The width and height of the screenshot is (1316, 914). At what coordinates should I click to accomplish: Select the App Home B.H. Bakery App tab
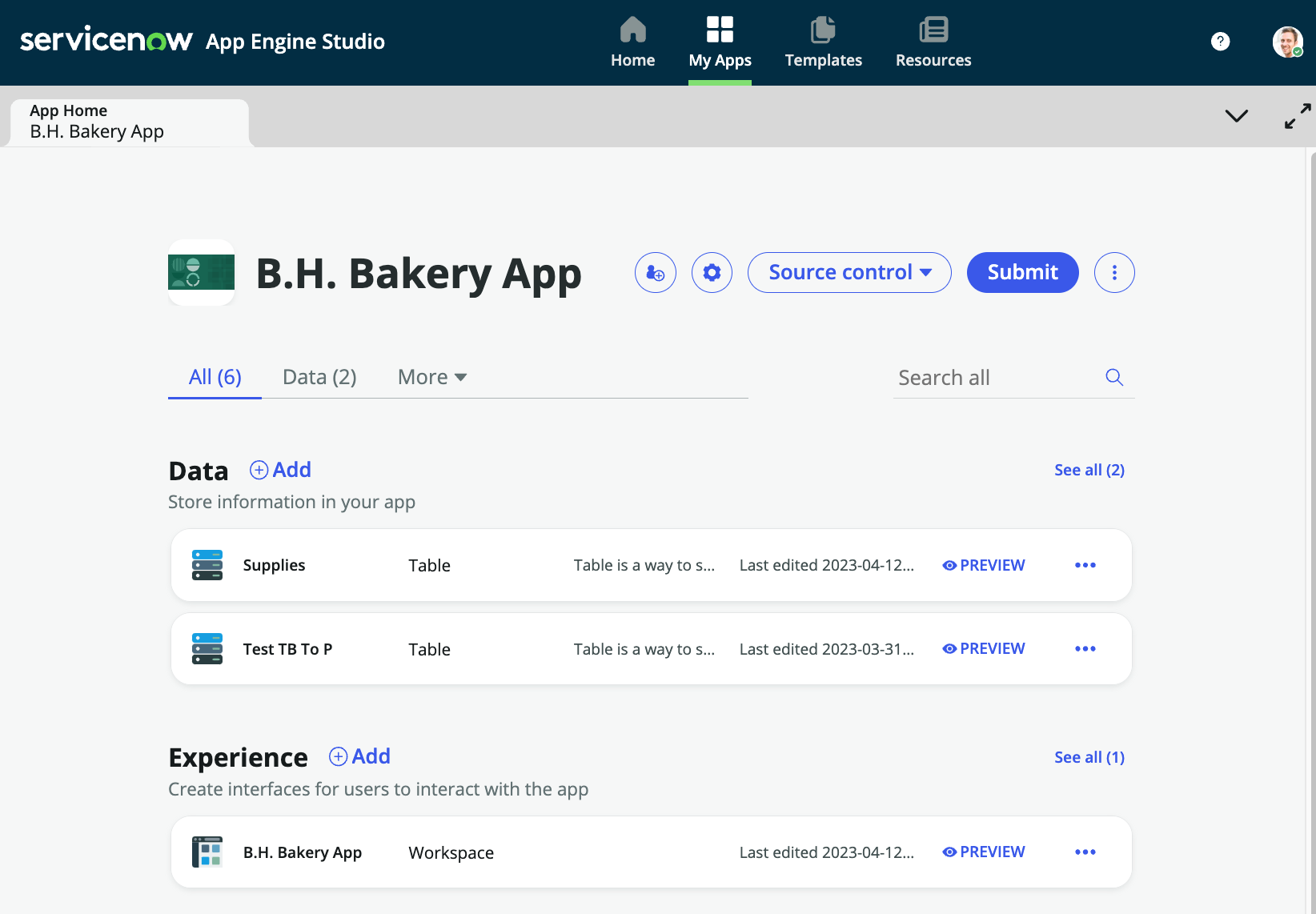coord(130,122)
